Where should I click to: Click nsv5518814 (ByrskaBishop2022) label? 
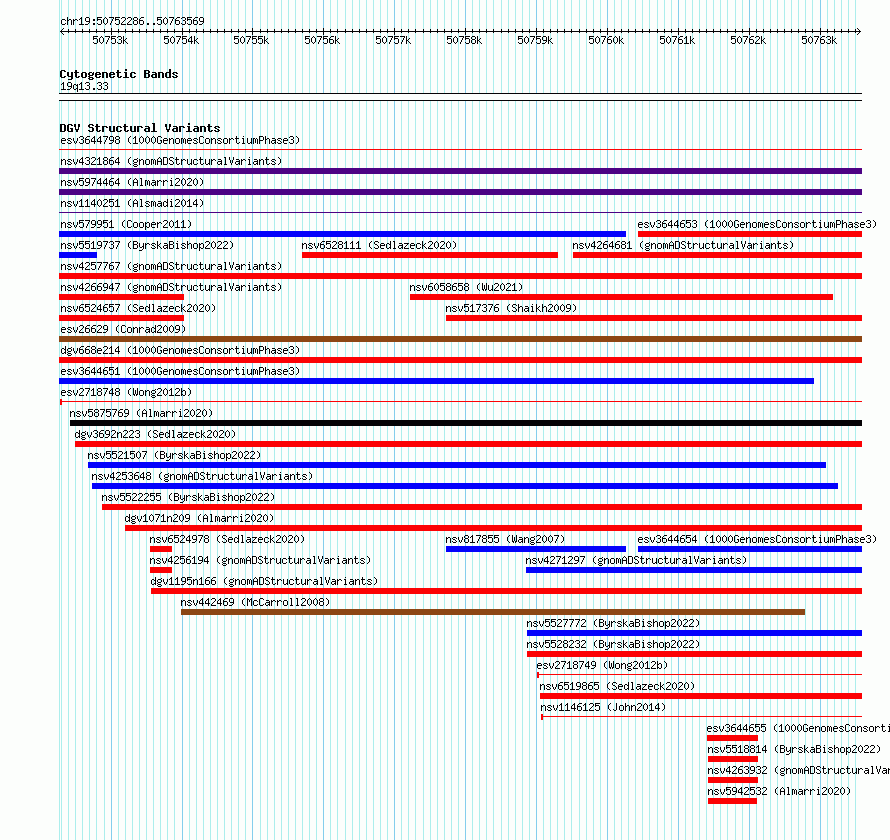(794, 749)
